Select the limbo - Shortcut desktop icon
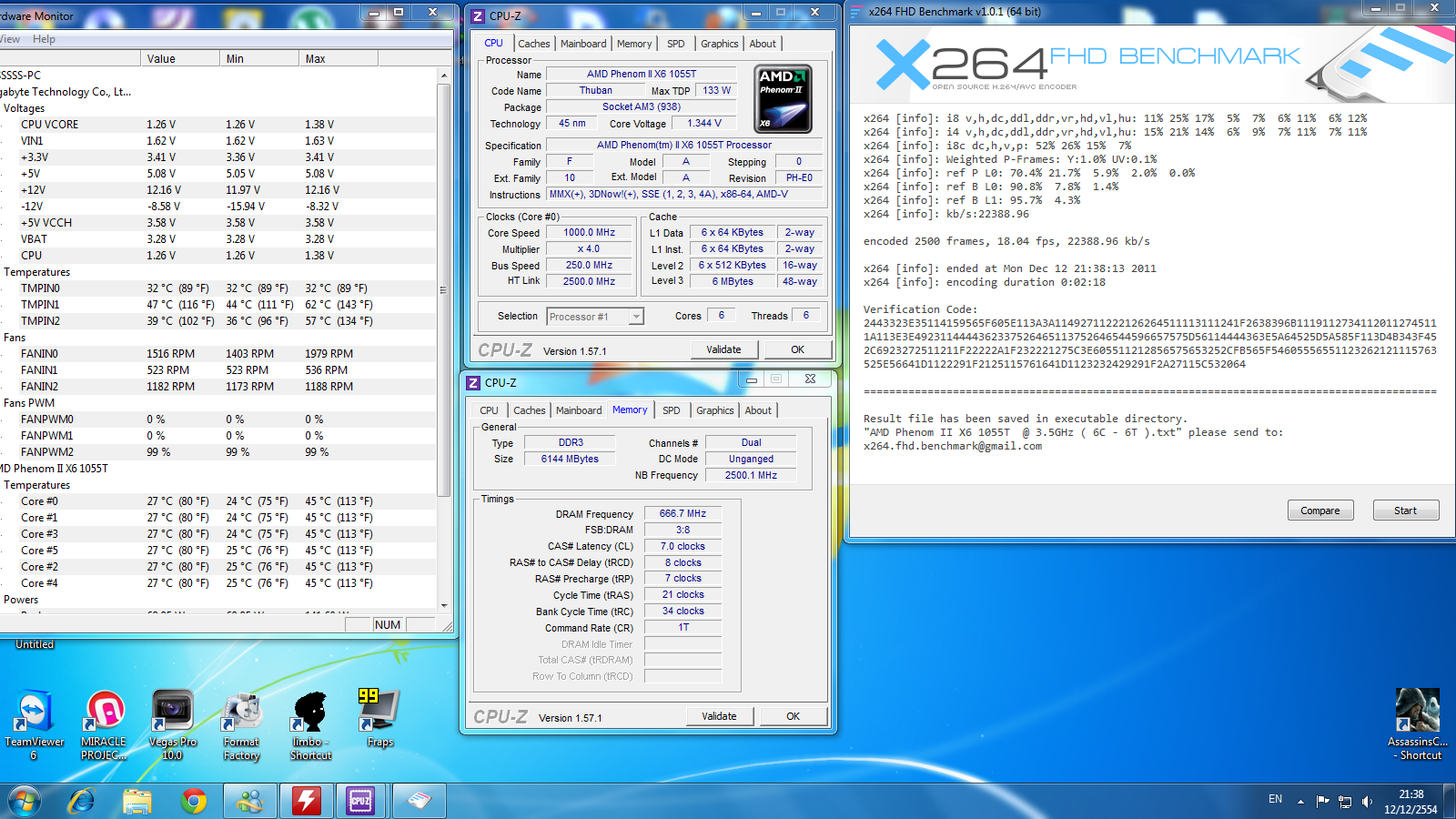The height and width of the screenshot is (819, 1456). pyautogui.click(x=311, y=724)
